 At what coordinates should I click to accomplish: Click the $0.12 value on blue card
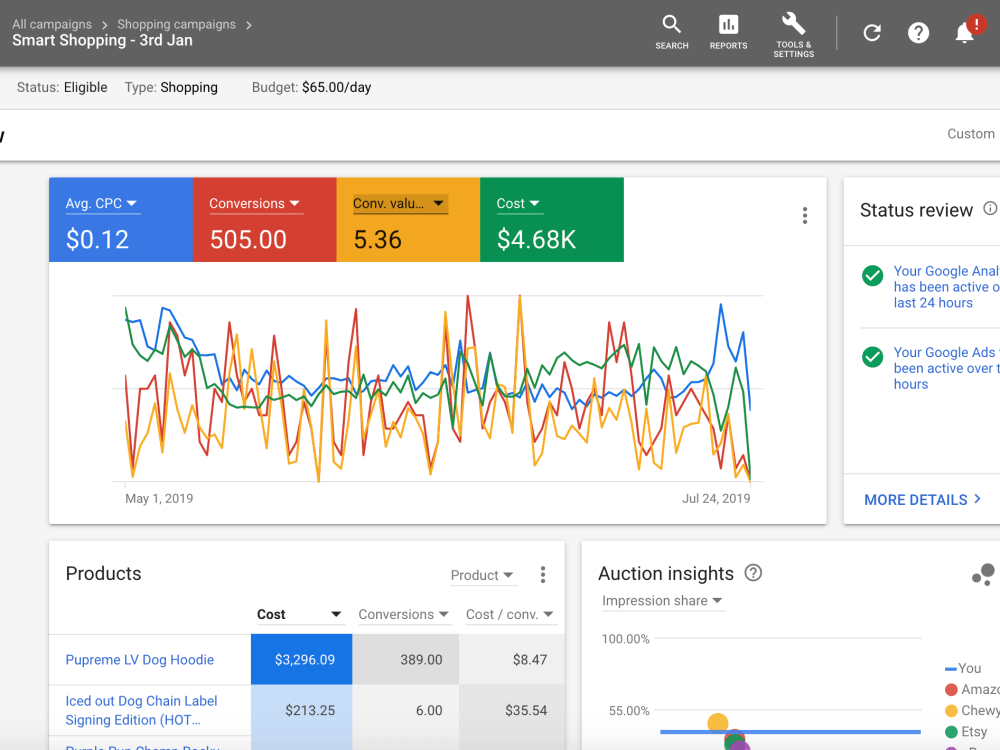coord(97,240)
